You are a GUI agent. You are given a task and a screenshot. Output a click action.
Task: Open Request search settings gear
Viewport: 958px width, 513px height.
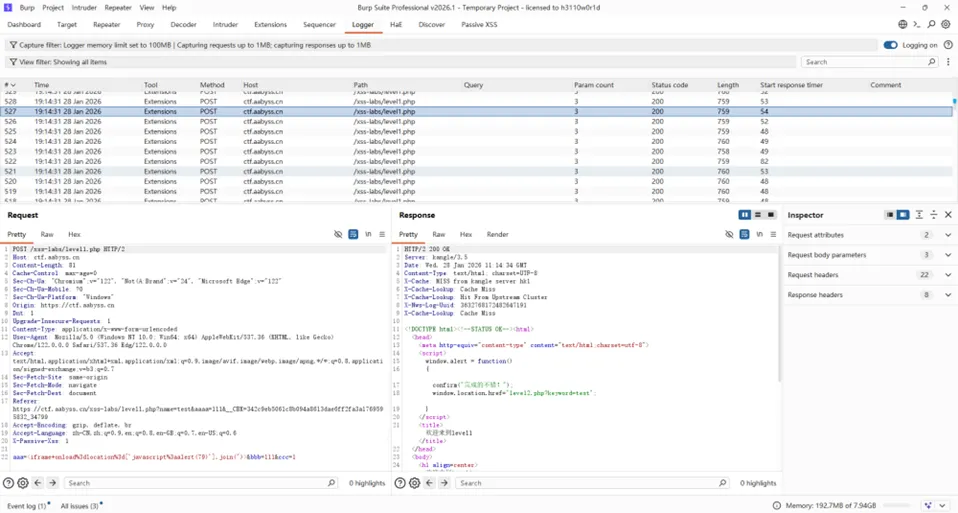[x=23, y=483]
